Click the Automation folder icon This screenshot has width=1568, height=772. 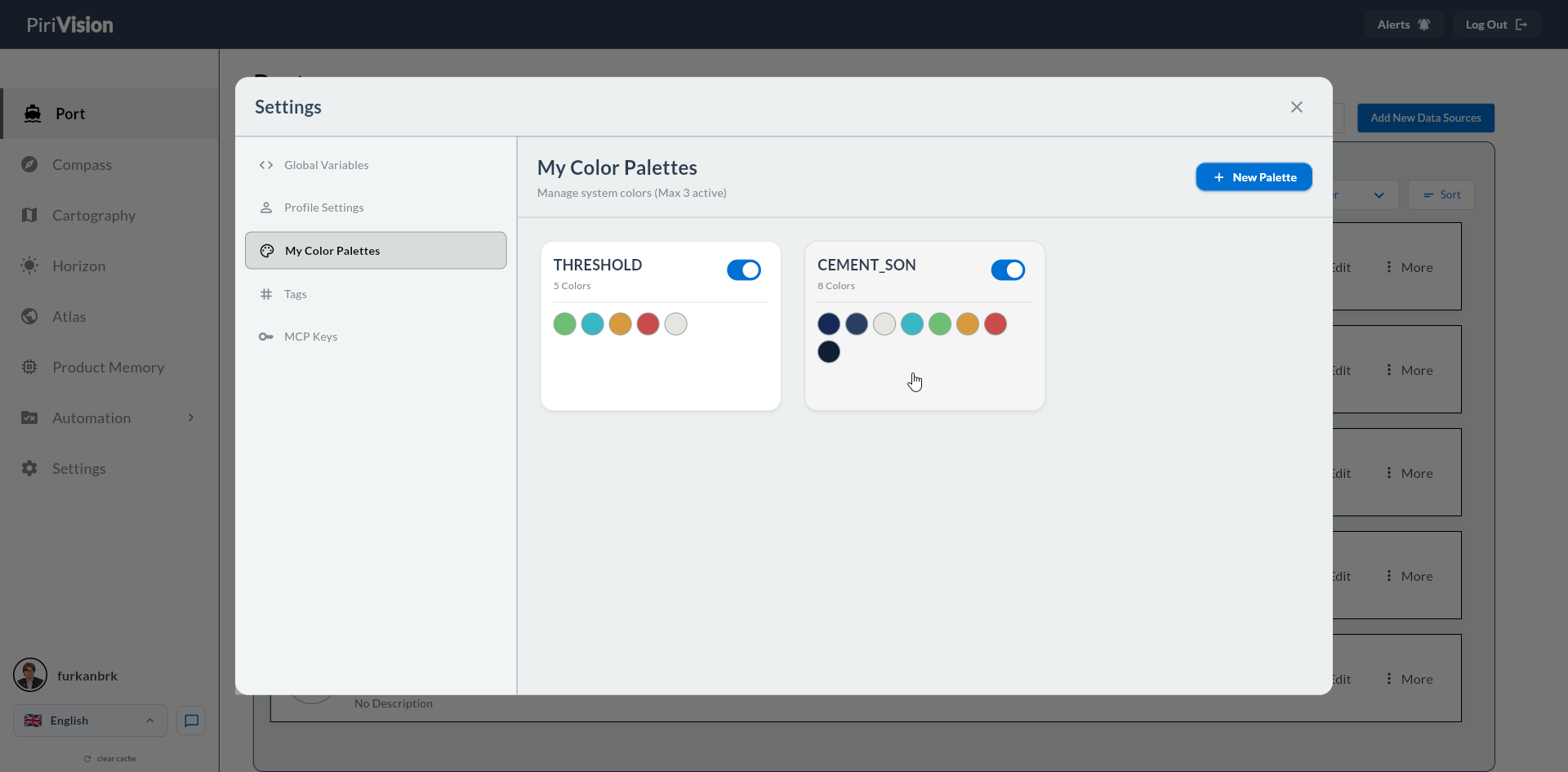(29, 417)
